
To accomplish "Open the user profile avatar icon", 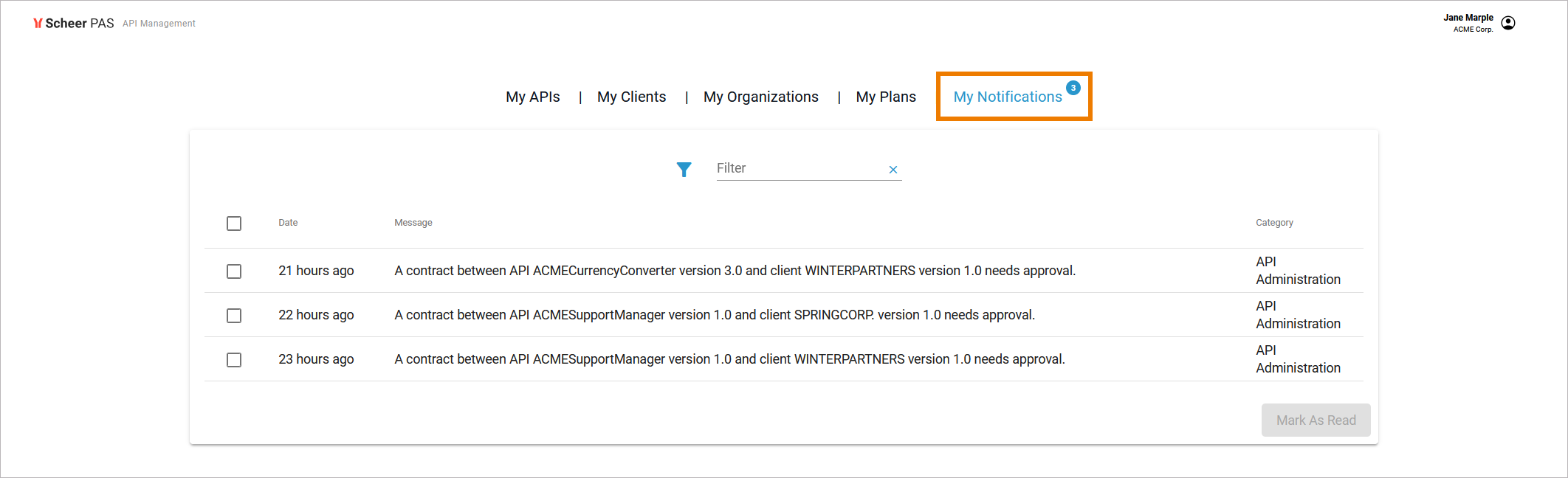I will tap(1508, 23).
